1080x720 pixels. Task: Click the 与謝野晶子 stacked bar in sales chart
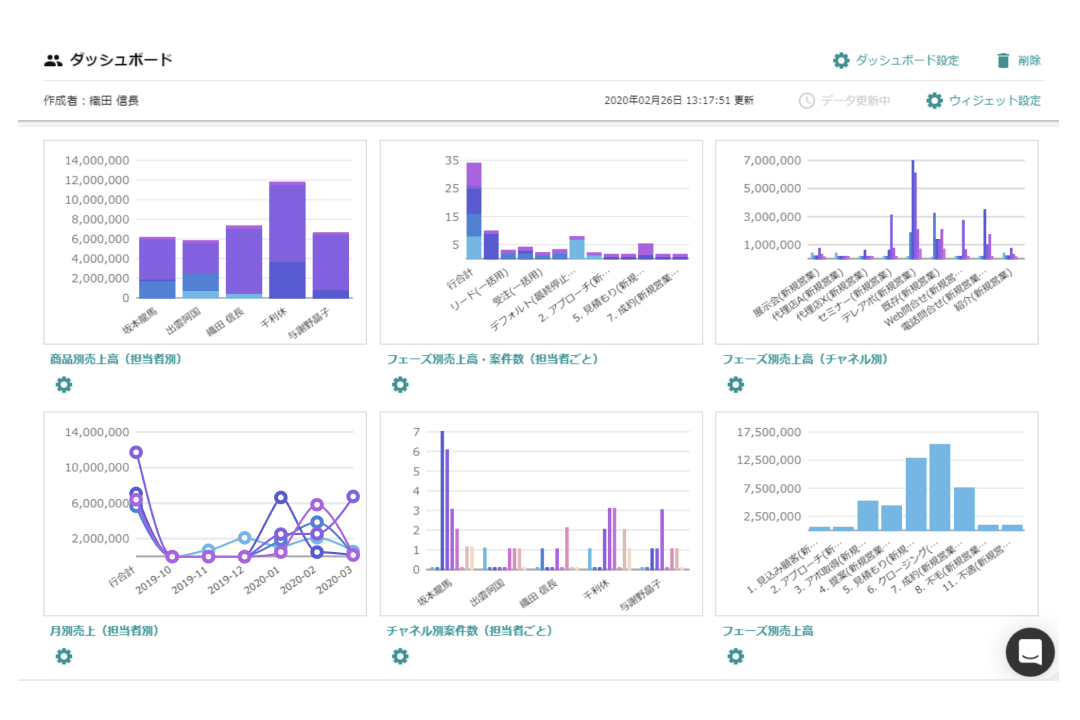click(x=331, y=265)
